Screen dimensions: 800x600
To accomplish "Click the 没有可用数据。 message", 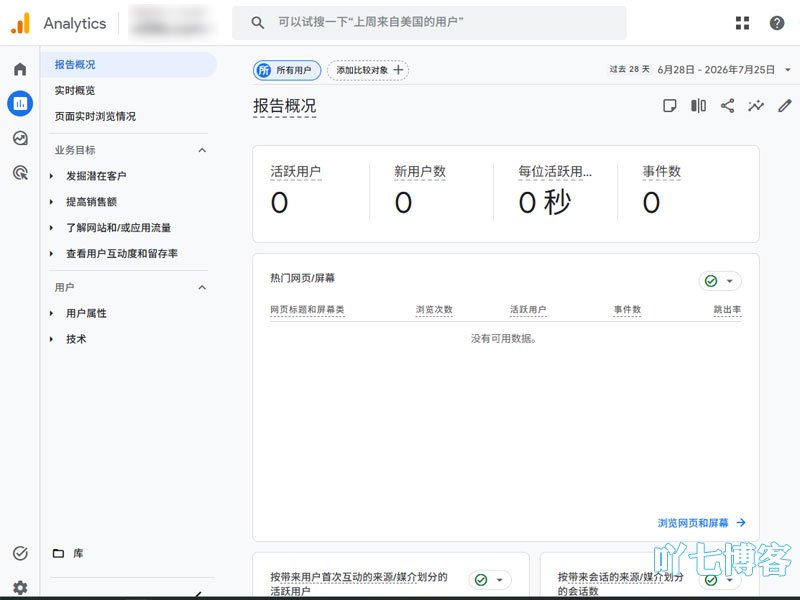I will point(503,338).
